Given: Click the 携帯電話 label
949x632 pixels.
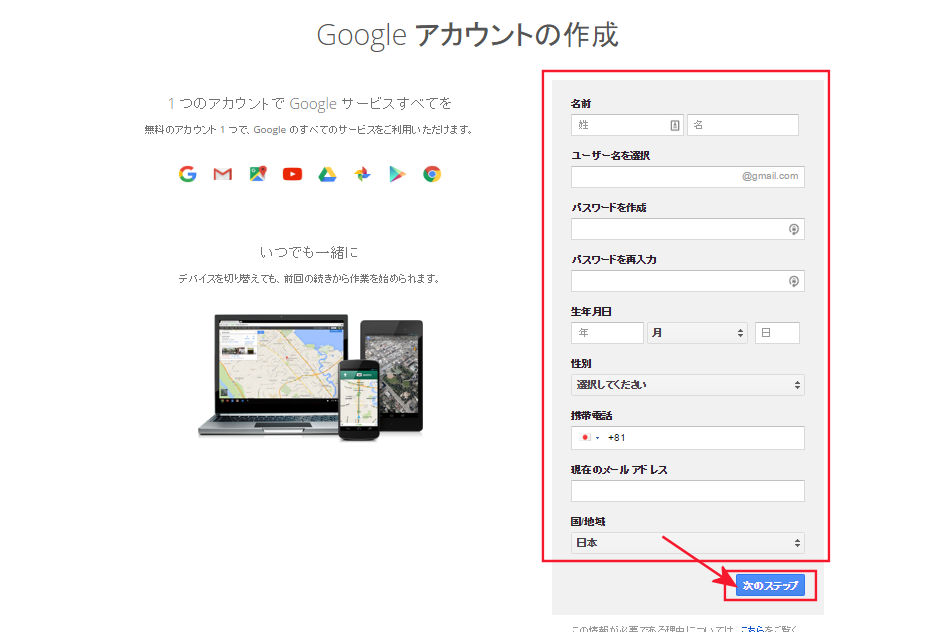Looking at the screenshot, I should [592, 416].
